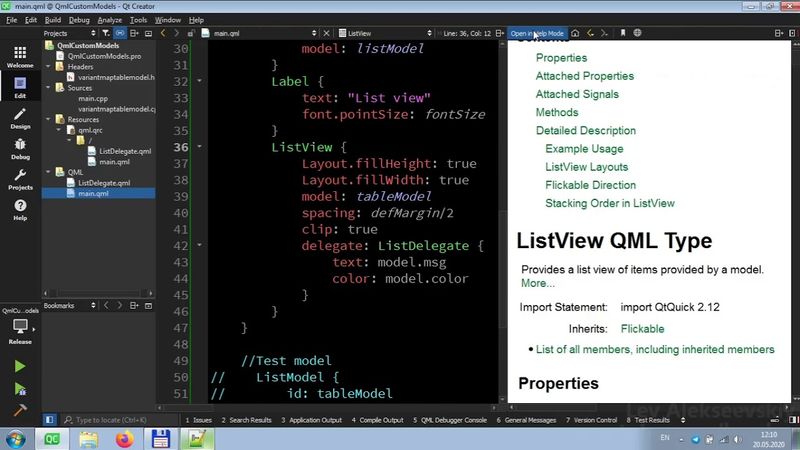
Task: Add bookmark for this help page
Action: tap(623, 33)
